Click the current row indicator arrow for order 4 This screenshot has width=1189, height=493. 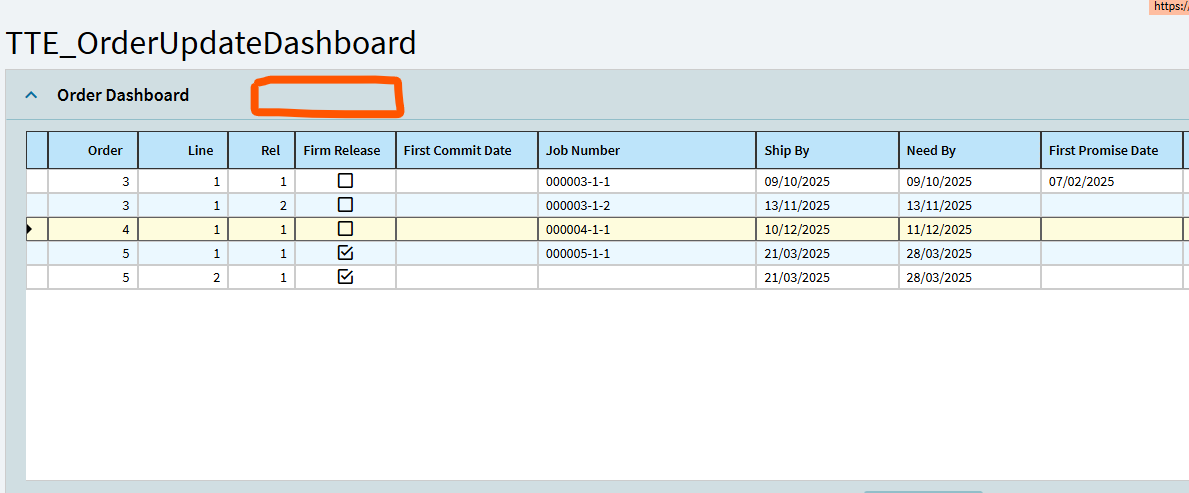[30, 229]
